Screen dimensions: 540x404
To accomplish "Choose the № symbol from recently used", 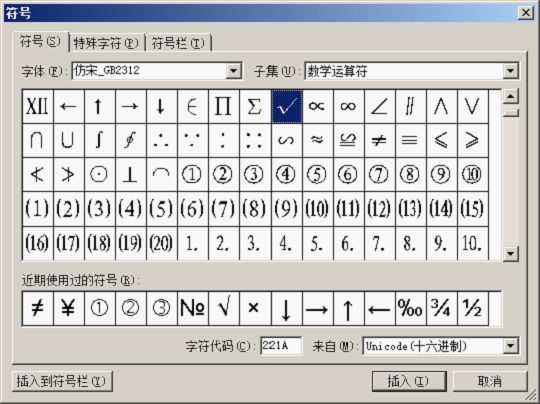I will pos(193,309).
